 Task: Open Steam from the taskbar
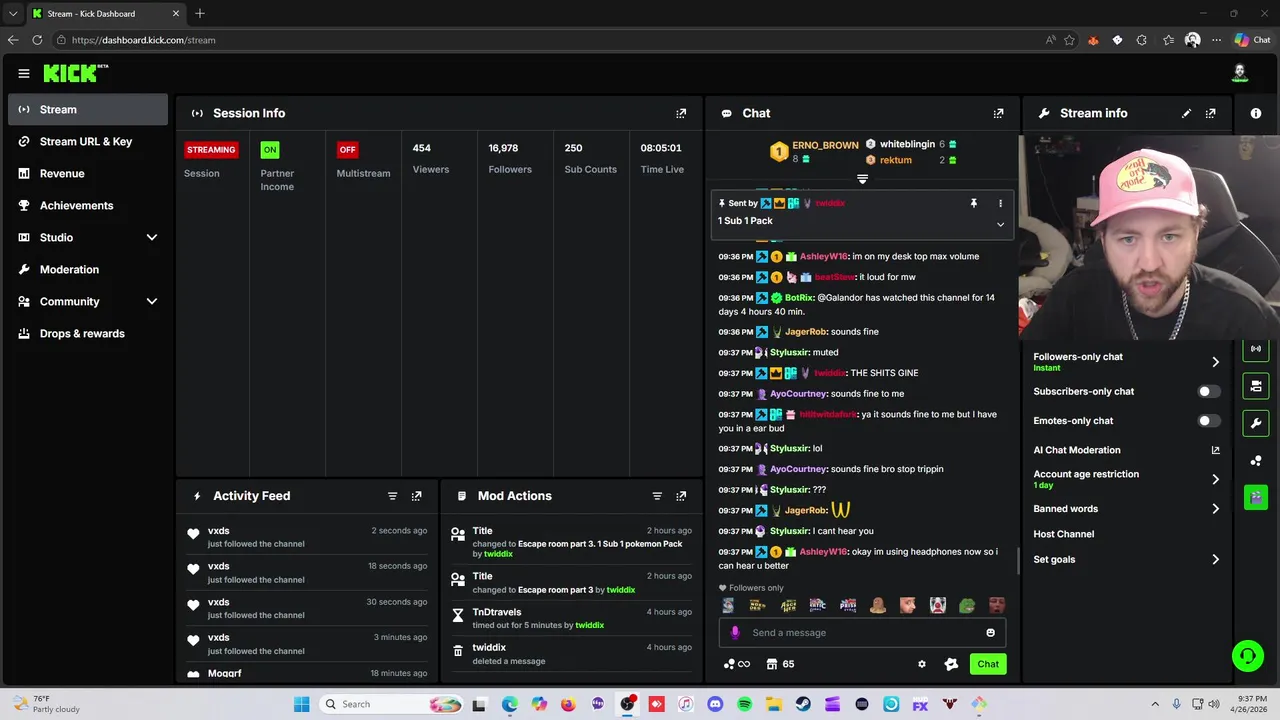tap(803, 704)
